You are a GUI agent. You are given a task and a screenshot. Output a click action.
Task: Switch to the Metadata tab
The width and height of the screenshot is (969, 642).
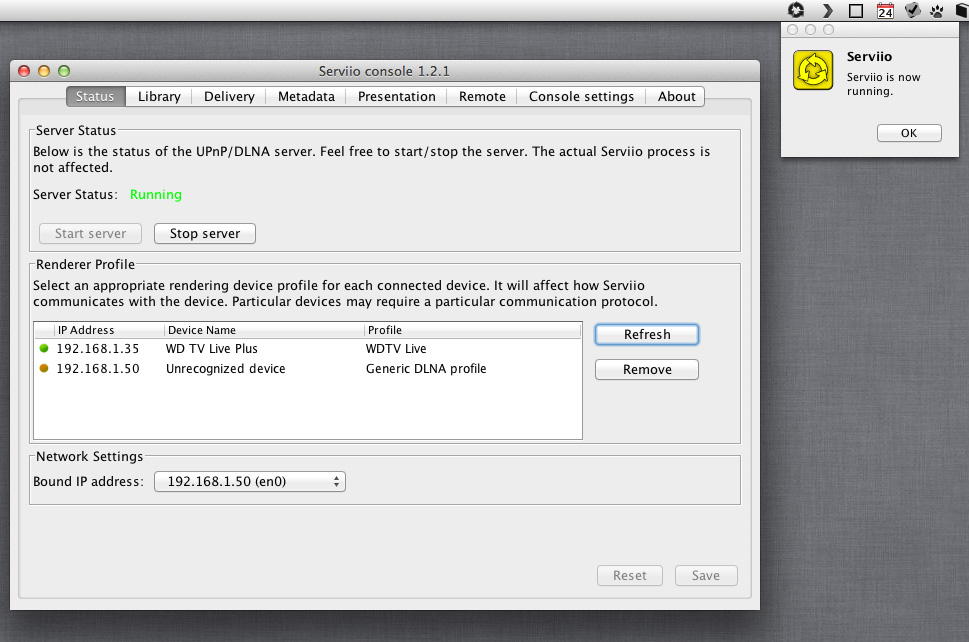[306, 96]
